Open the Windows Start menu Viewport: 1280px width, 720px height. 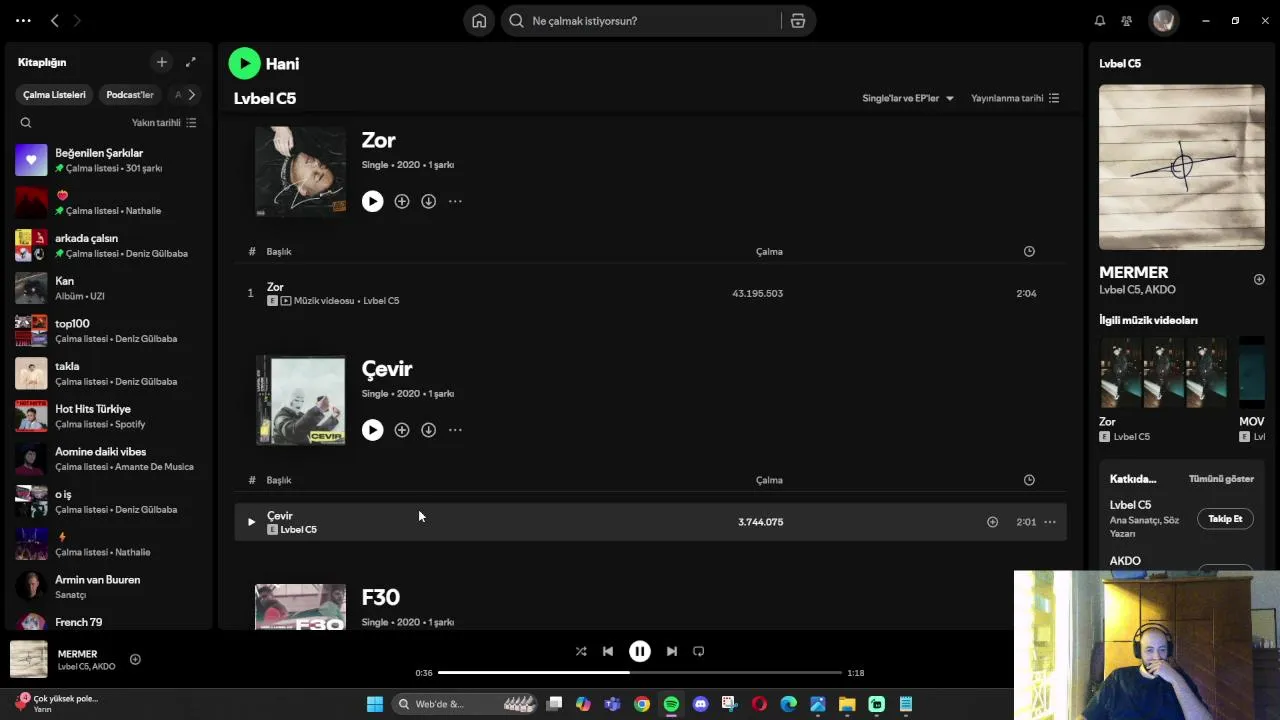click(375, 704)
